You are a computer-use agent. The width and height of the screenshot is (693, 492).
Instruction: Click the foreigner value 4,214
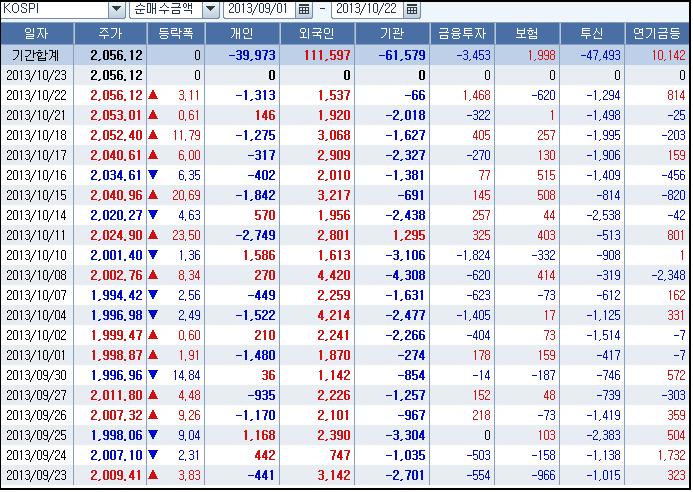point(334,315)
